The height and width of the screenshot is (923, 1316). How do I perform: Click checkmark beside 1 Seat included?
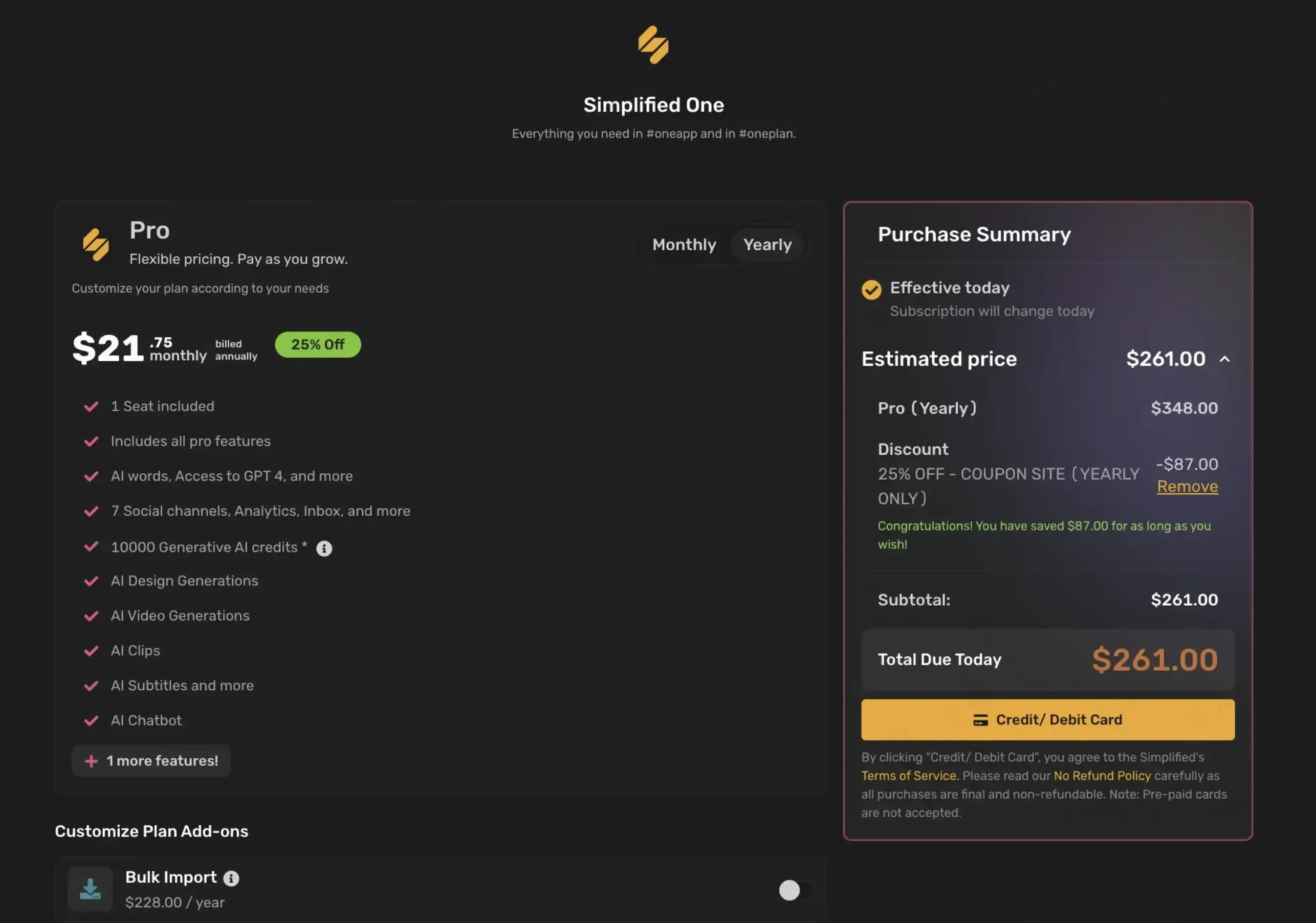coord(91,406)
